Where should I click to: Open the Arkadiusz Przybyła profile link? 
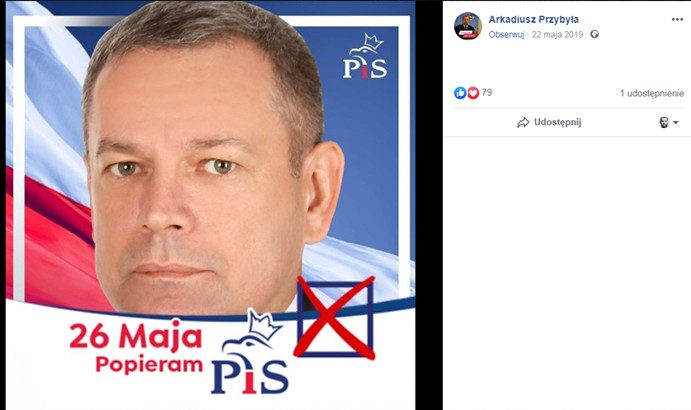click(533, 19)
